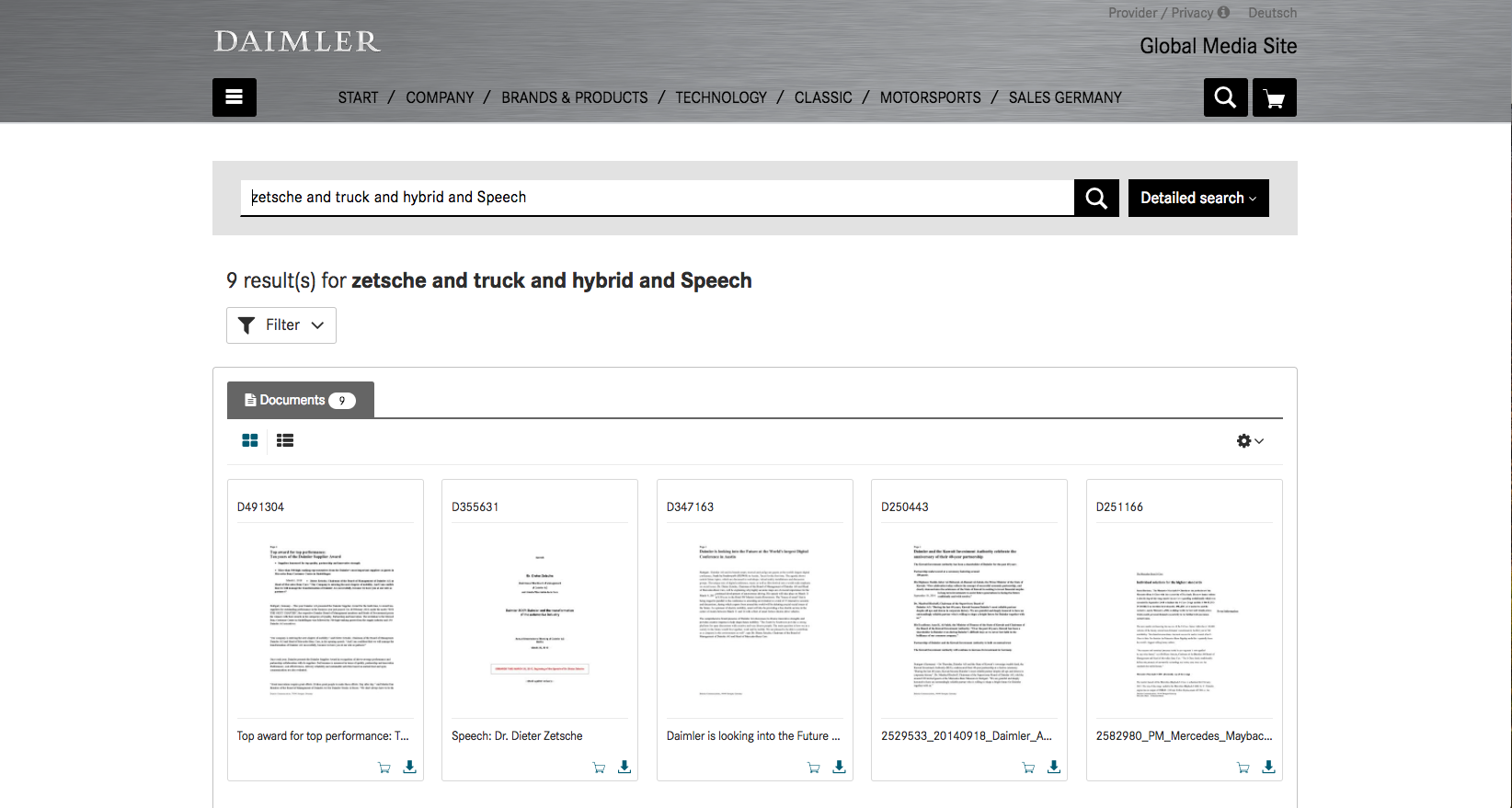Switch to grid tile view
The image size is (1512, 808).
point(250,440)
